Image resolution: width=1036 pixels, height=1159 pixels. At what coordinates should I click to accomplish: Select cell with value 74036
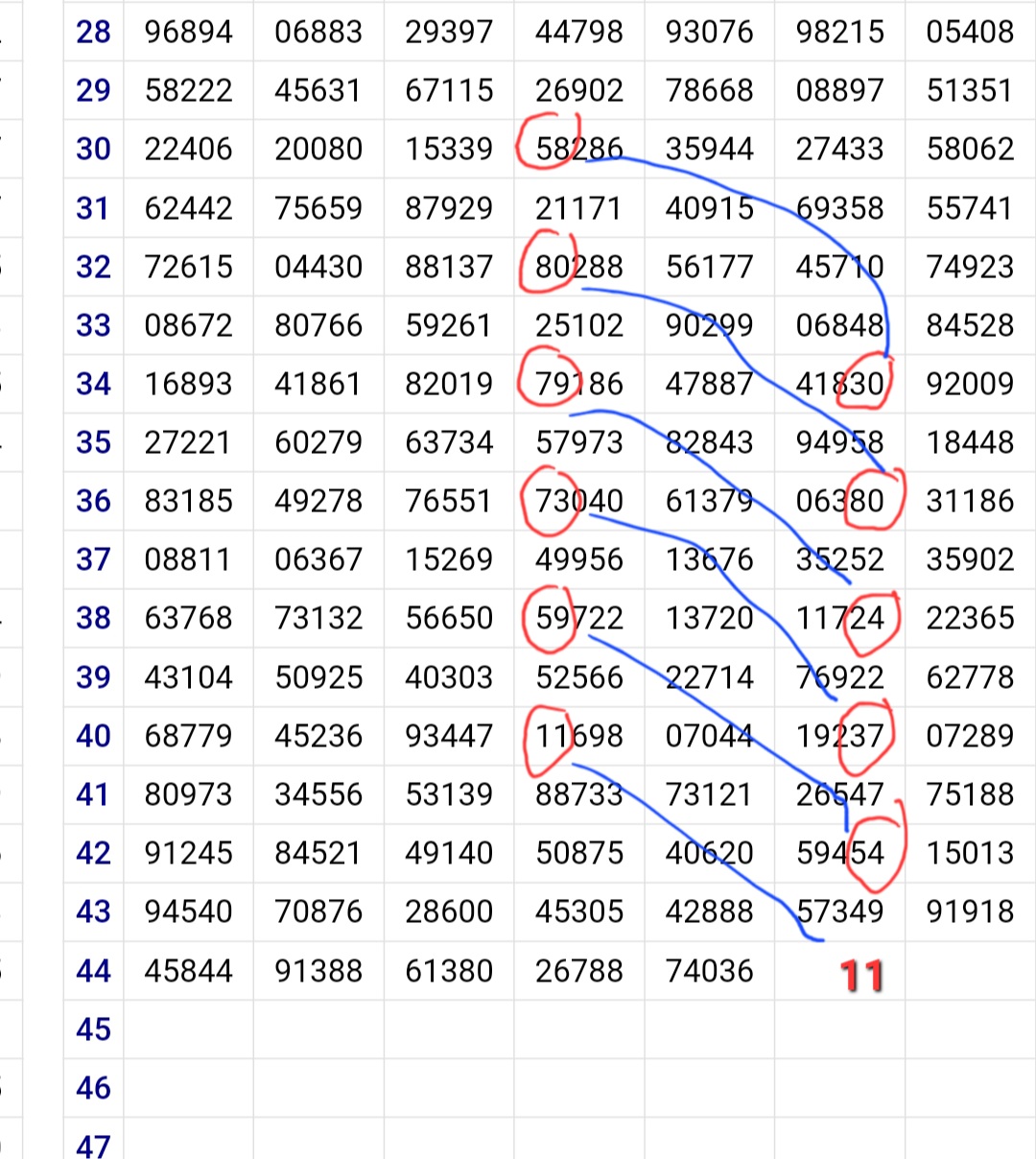[x=709, y=971]
